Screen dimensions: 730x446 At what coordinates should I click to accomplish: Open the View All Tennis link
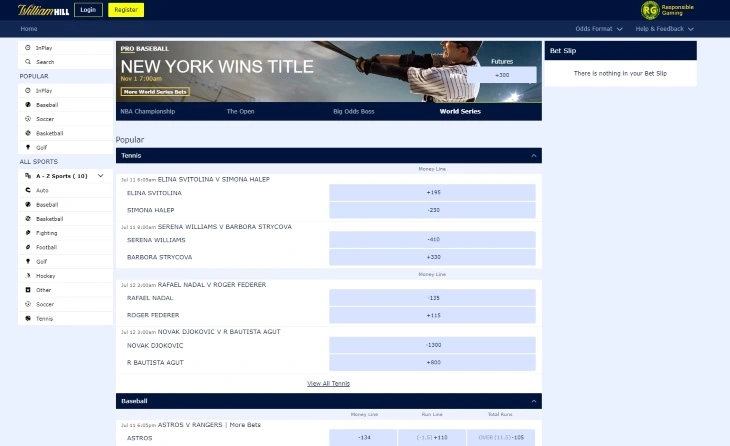[x=328, y=384]
